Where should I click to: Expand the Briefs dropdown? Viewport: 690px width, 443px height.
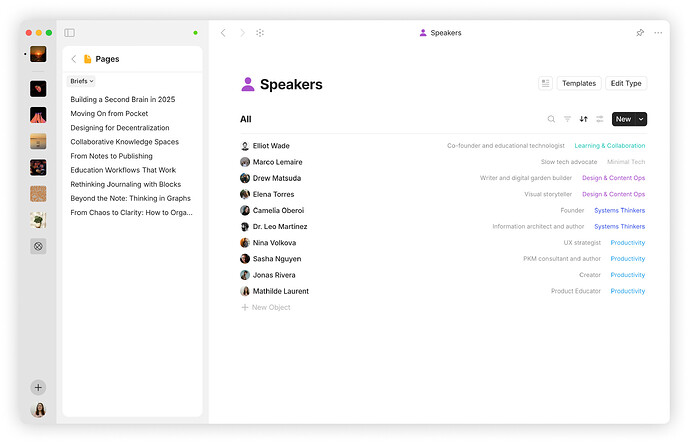click(81, 81)
